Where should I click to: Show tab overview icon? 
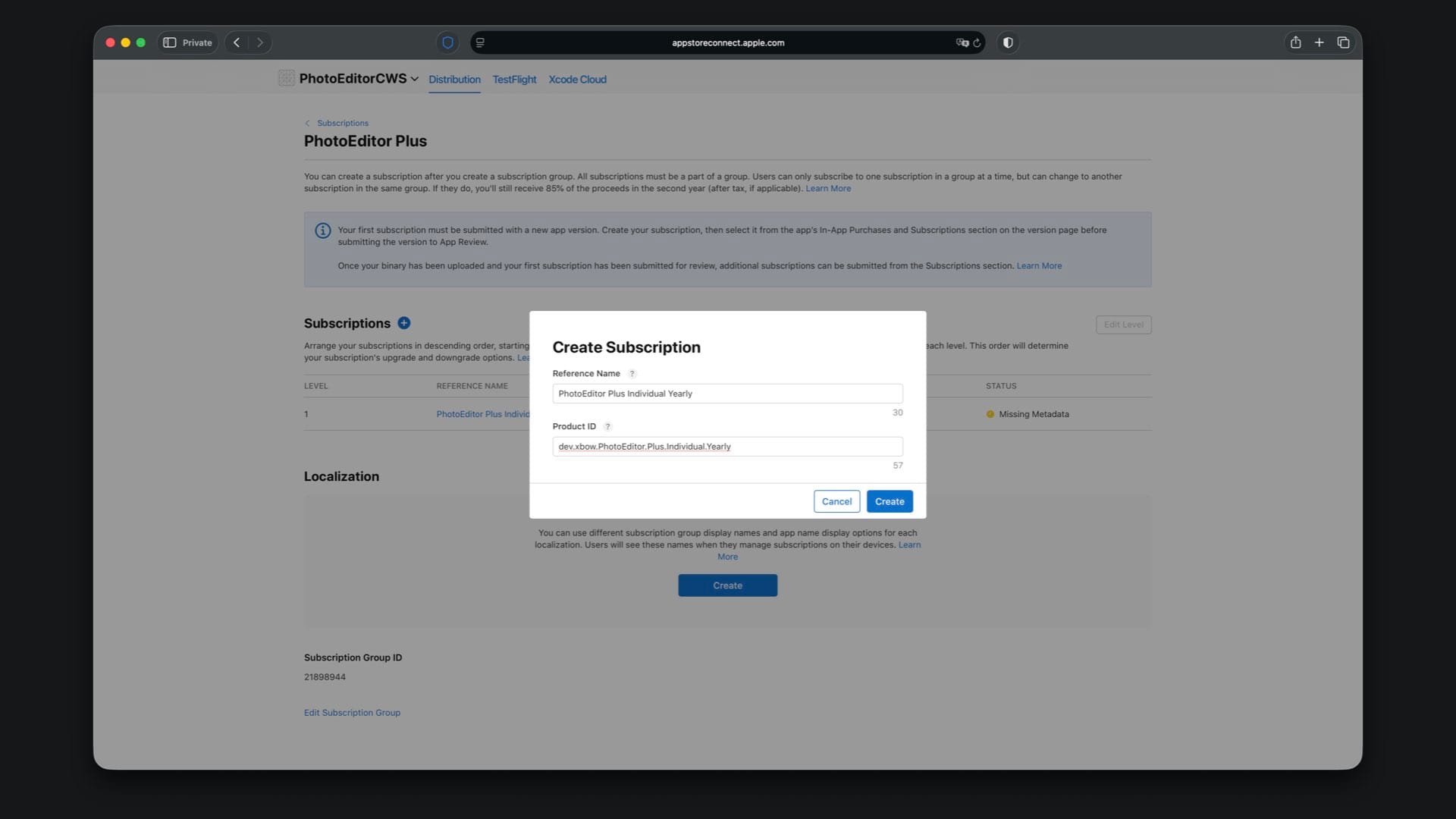coord(1343,42)
